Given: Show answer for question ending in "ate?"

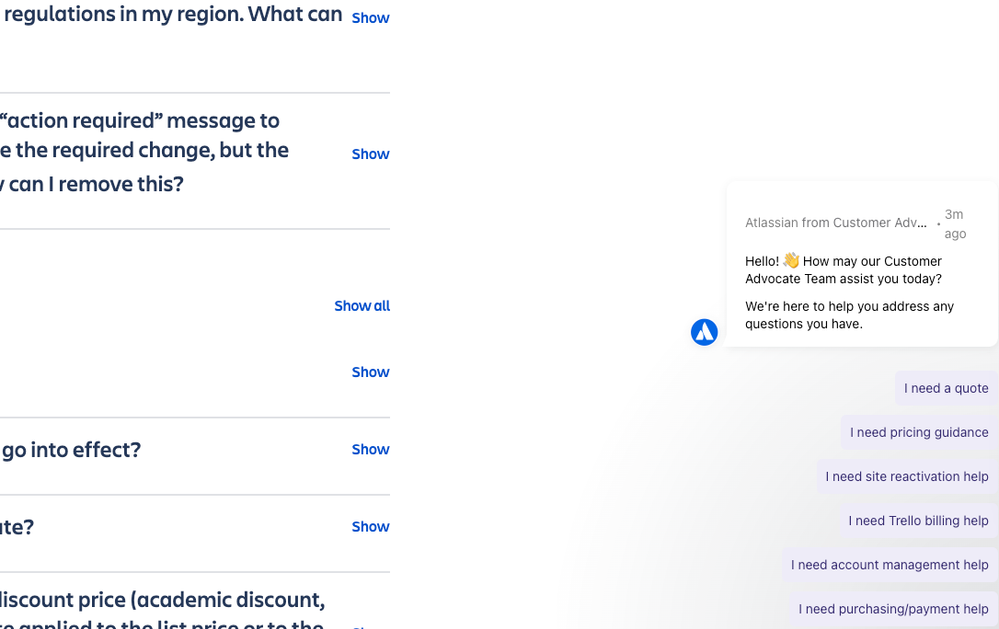Looking at the screenshot, I should (x=370, y=526).
